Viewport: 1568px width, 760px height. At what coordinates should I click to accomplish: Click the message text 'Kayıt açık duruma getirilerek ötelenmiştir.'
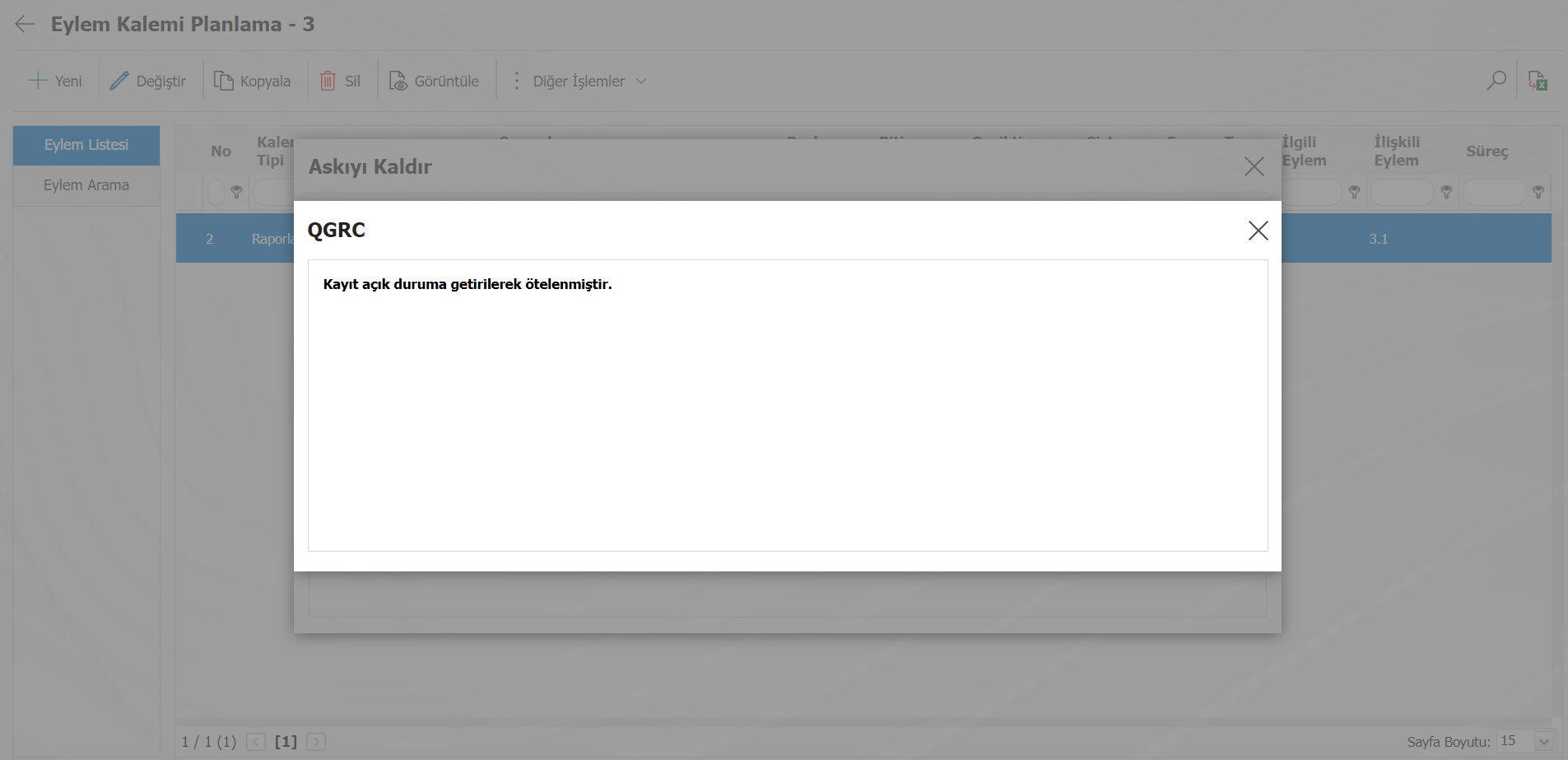pyautogui.click(x=468, y=284)
